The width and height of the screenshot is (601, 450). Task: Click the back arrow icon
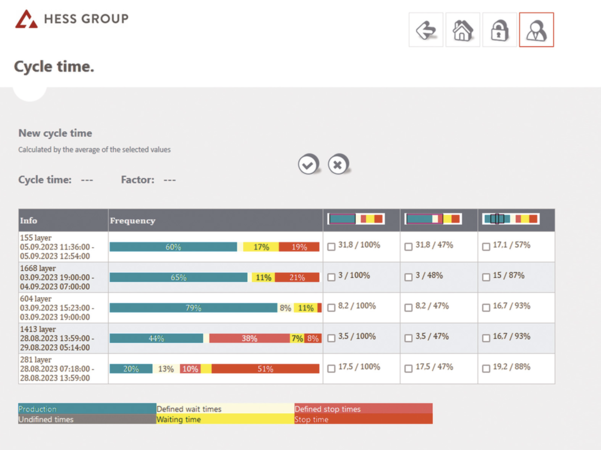click(426, 30)
